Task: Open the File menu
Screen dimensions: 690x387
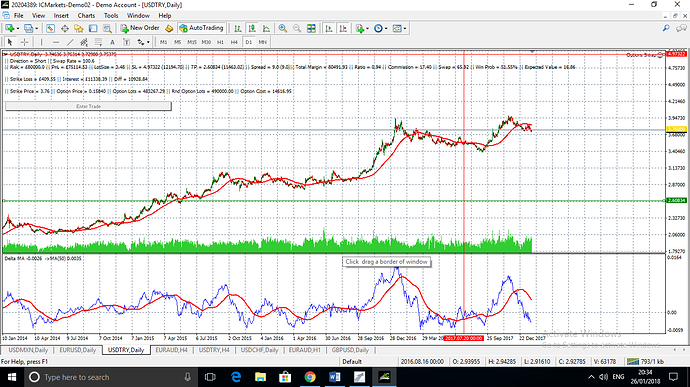Action: pyautogui.click(x=18, y=15)
